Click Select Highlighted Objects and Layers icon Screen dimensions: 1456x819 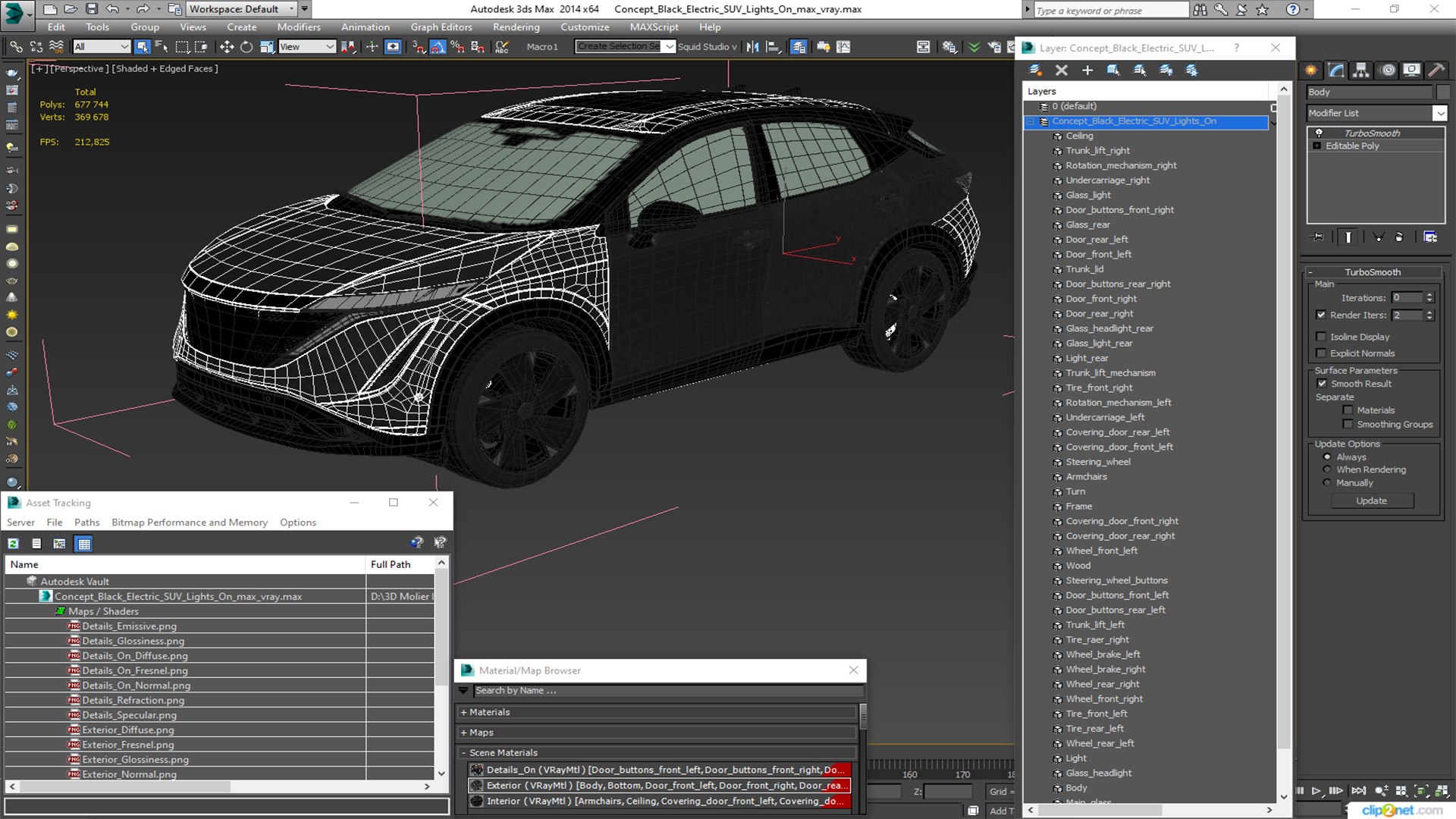(x=1113, y=70)
